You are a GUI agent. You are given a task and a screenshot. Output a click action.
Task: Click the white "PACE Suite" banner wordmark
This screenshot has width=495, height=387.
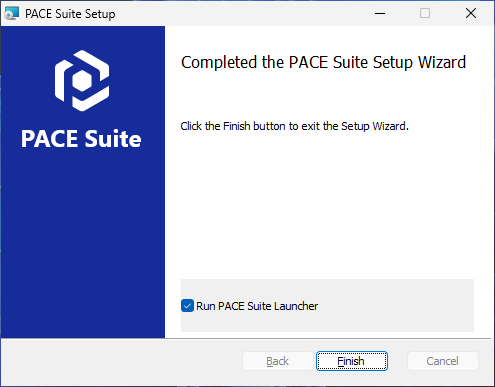pyautogui.click(x=81, y=139)
